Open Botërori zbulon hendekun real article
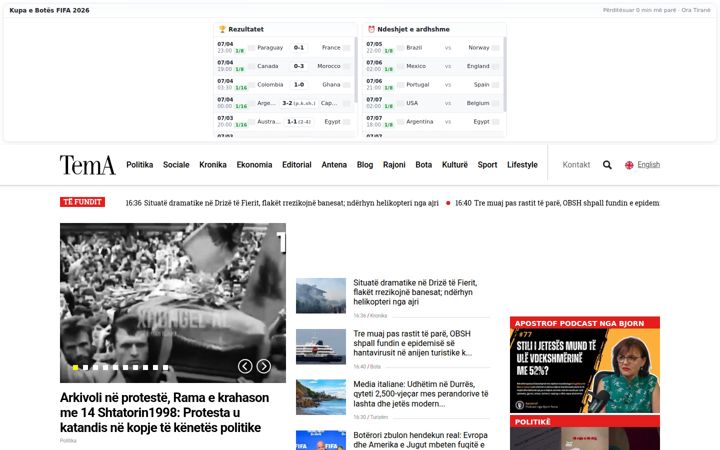This screenshot has width=720, height=450. click(x=420, y=440)
